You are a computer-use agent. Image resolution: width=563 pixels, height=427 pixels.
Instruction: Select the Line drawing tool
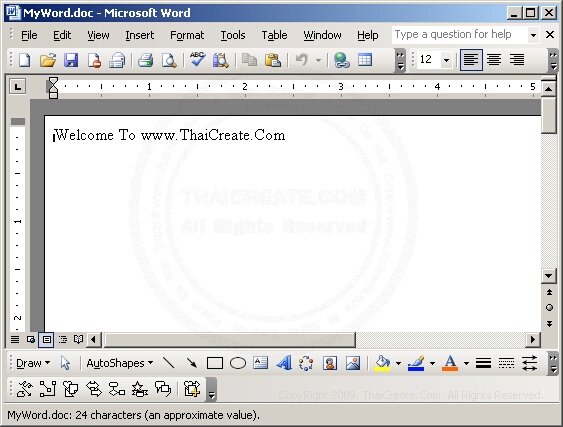pyautogui.click(x=168, y=363)
